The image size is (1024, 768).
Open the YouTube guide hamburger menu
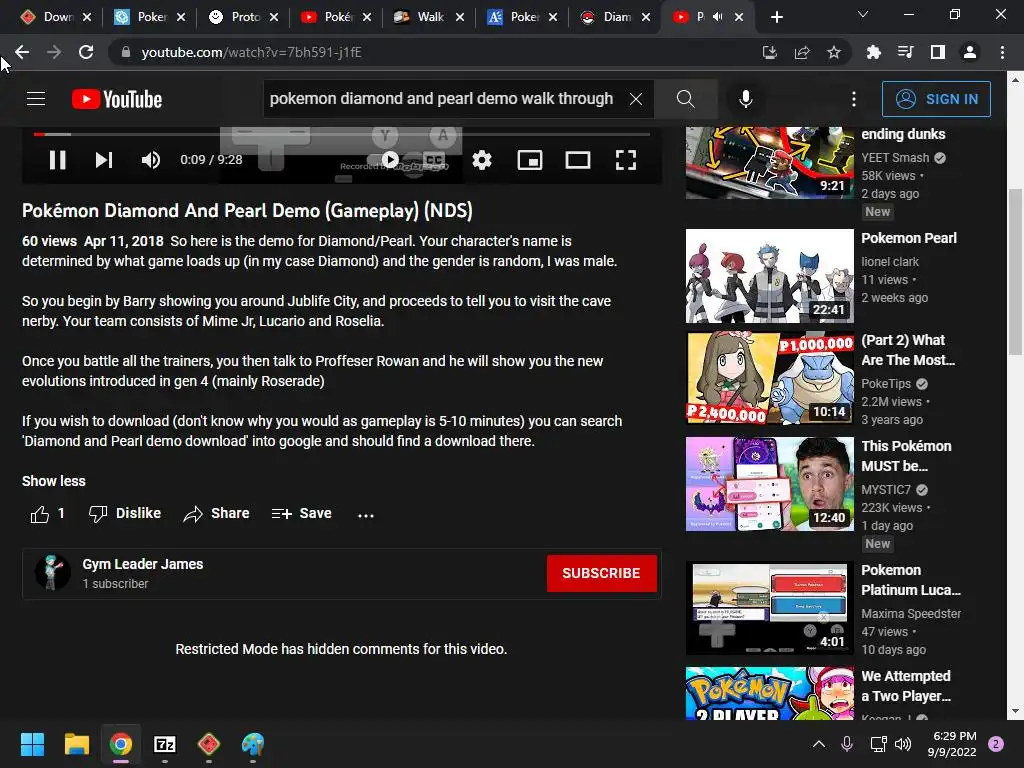coord(36,99)
